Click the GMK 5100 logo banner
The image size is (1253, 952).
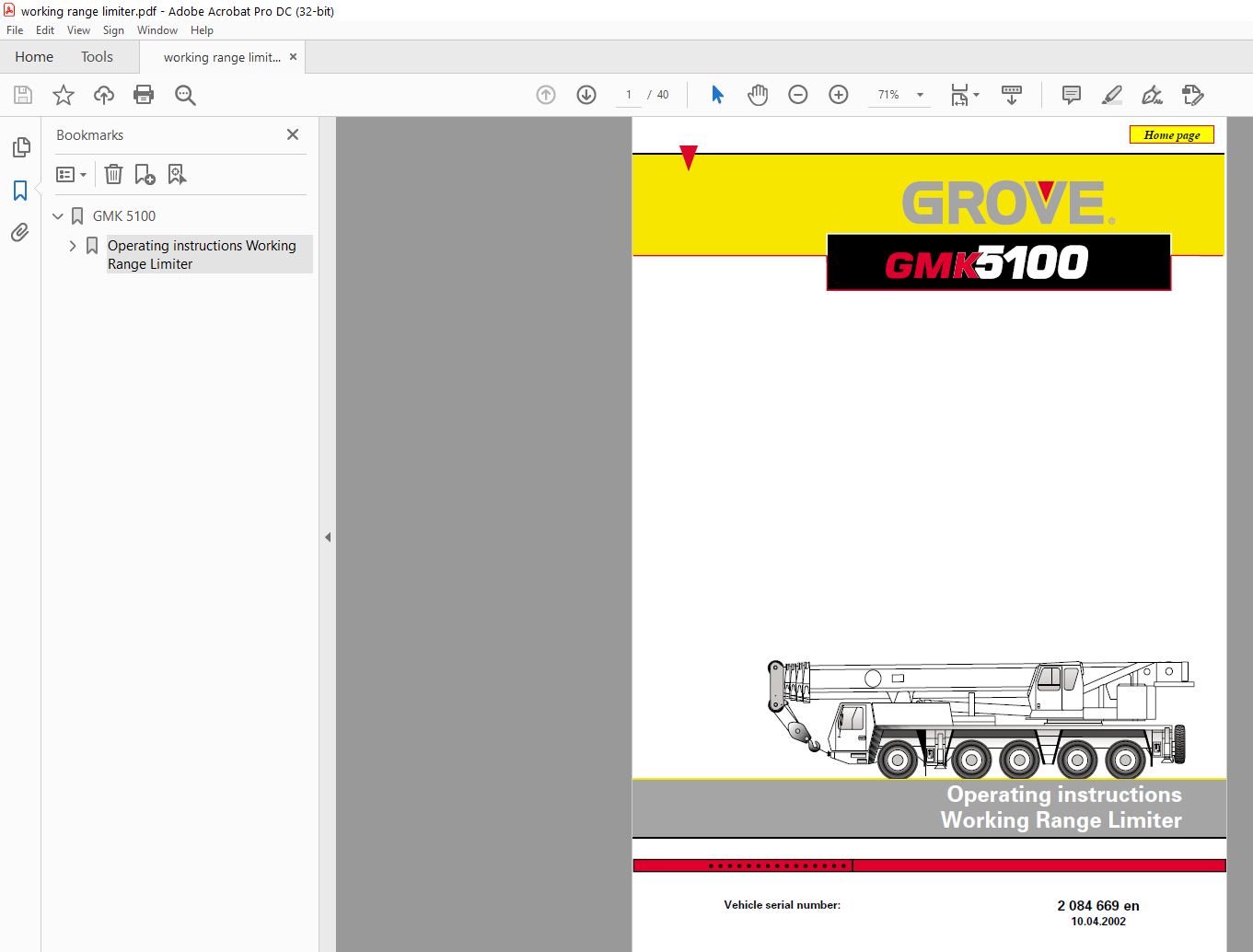999,262
